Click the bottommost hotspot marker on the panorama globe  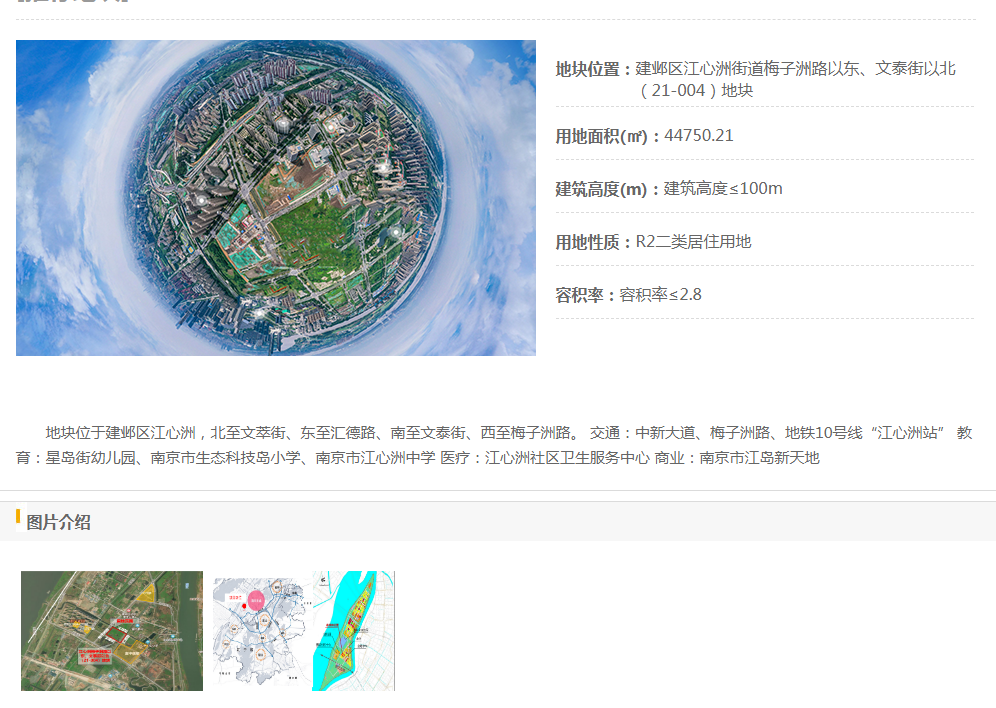tap(260, 312)
